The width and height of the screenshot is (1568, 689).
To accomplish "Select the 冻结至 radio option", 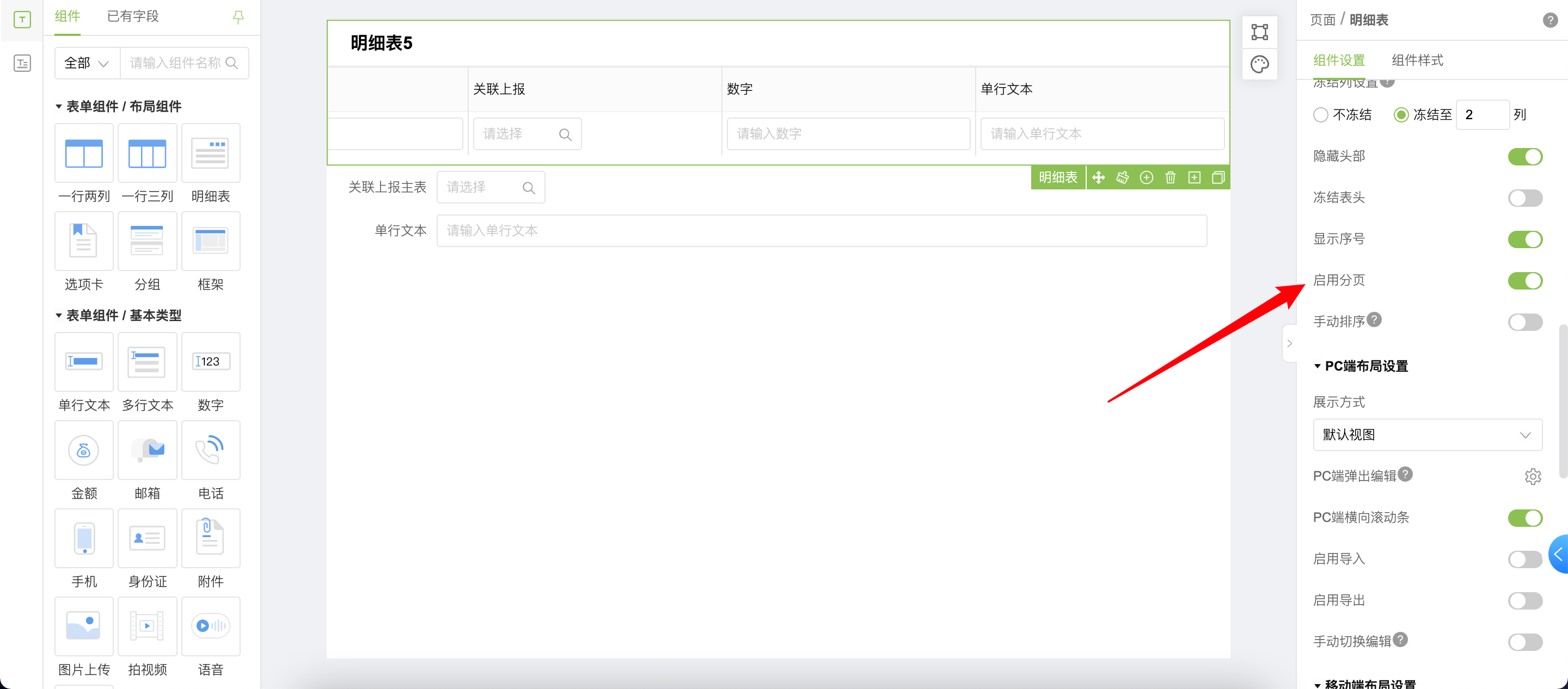I will pos(1401,114).
